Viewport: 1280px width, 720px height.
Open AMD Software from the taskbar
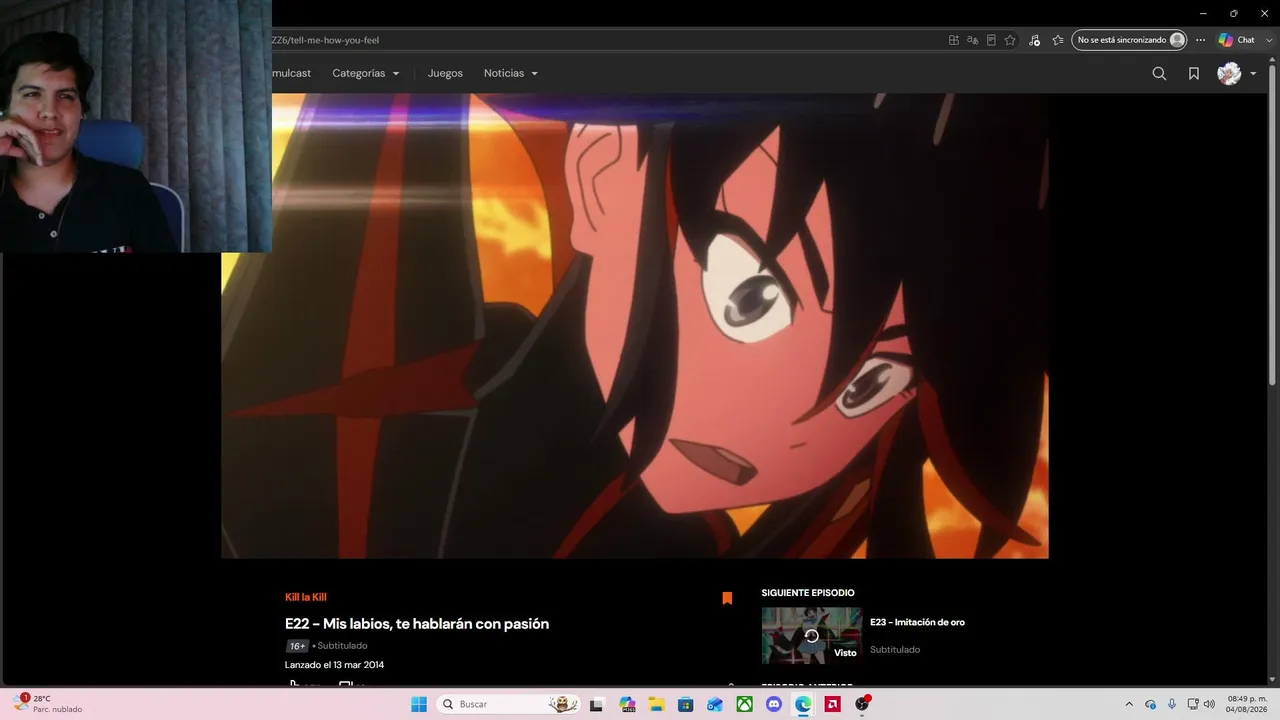pos(832,704)
